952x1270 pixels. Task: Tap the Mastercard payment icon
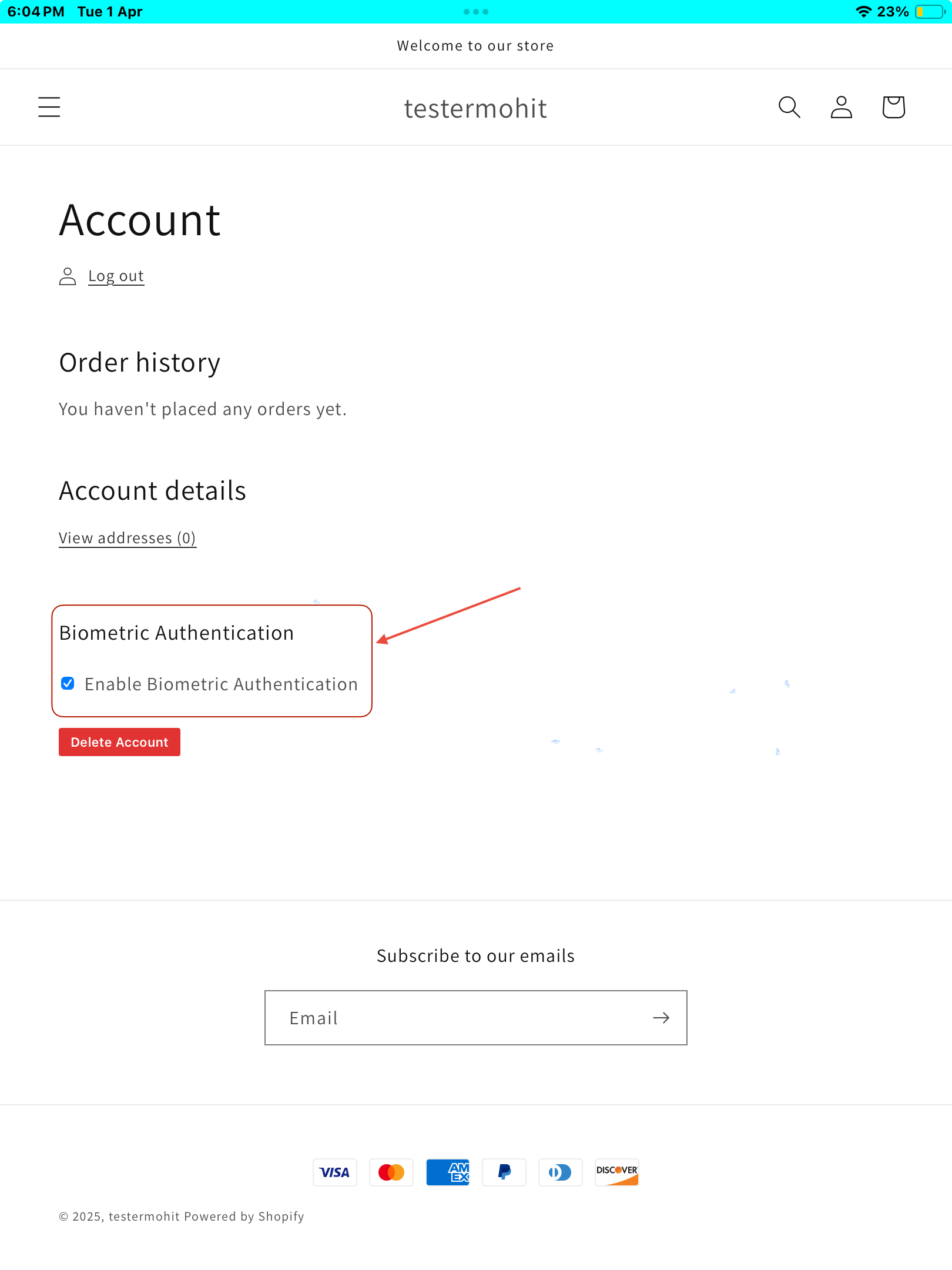pos(391,1172)
